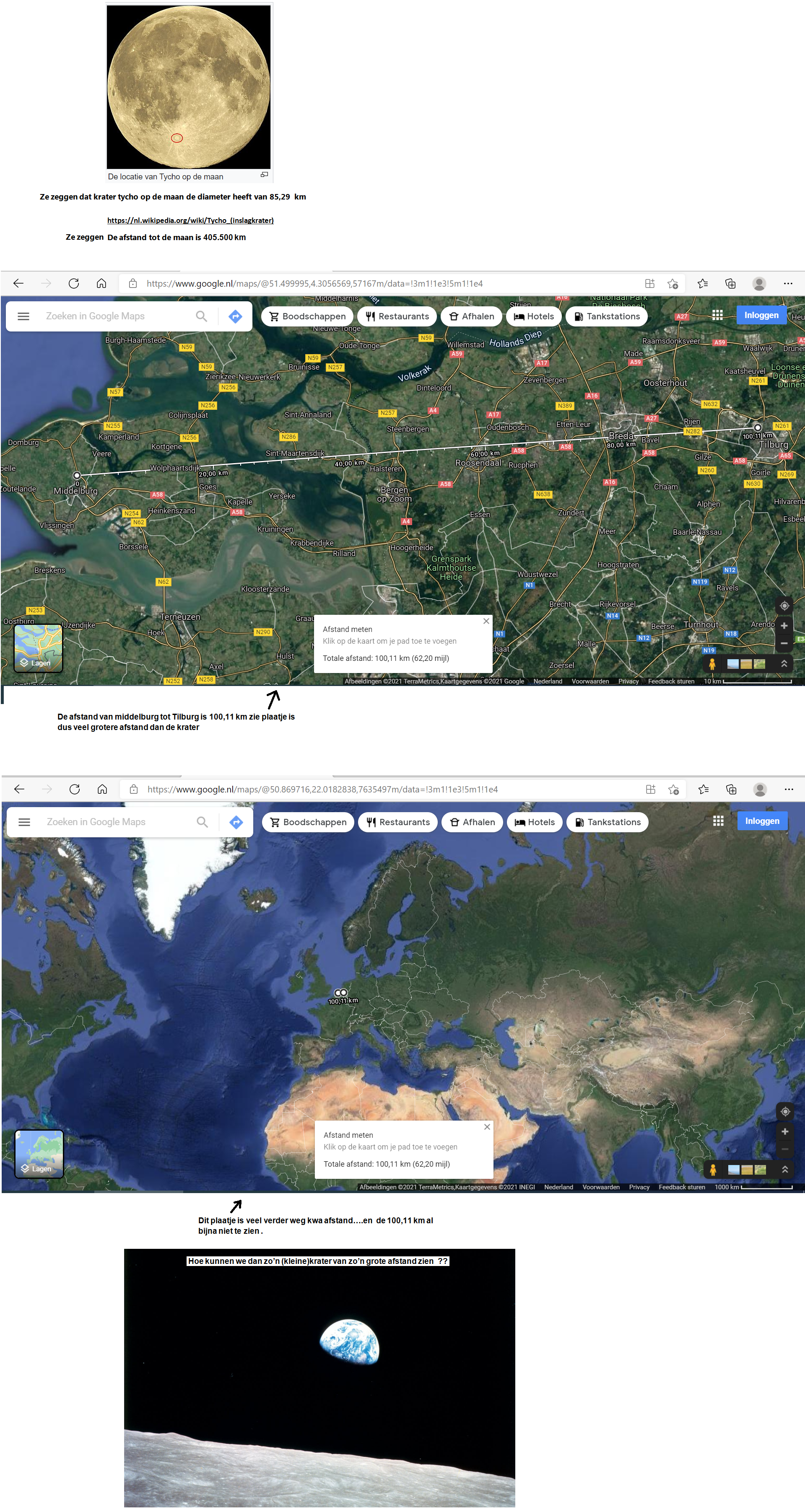Zoom in with the plus button on the Zeeland map
This screenshot has width=805, height=1512.
point(784,626)
